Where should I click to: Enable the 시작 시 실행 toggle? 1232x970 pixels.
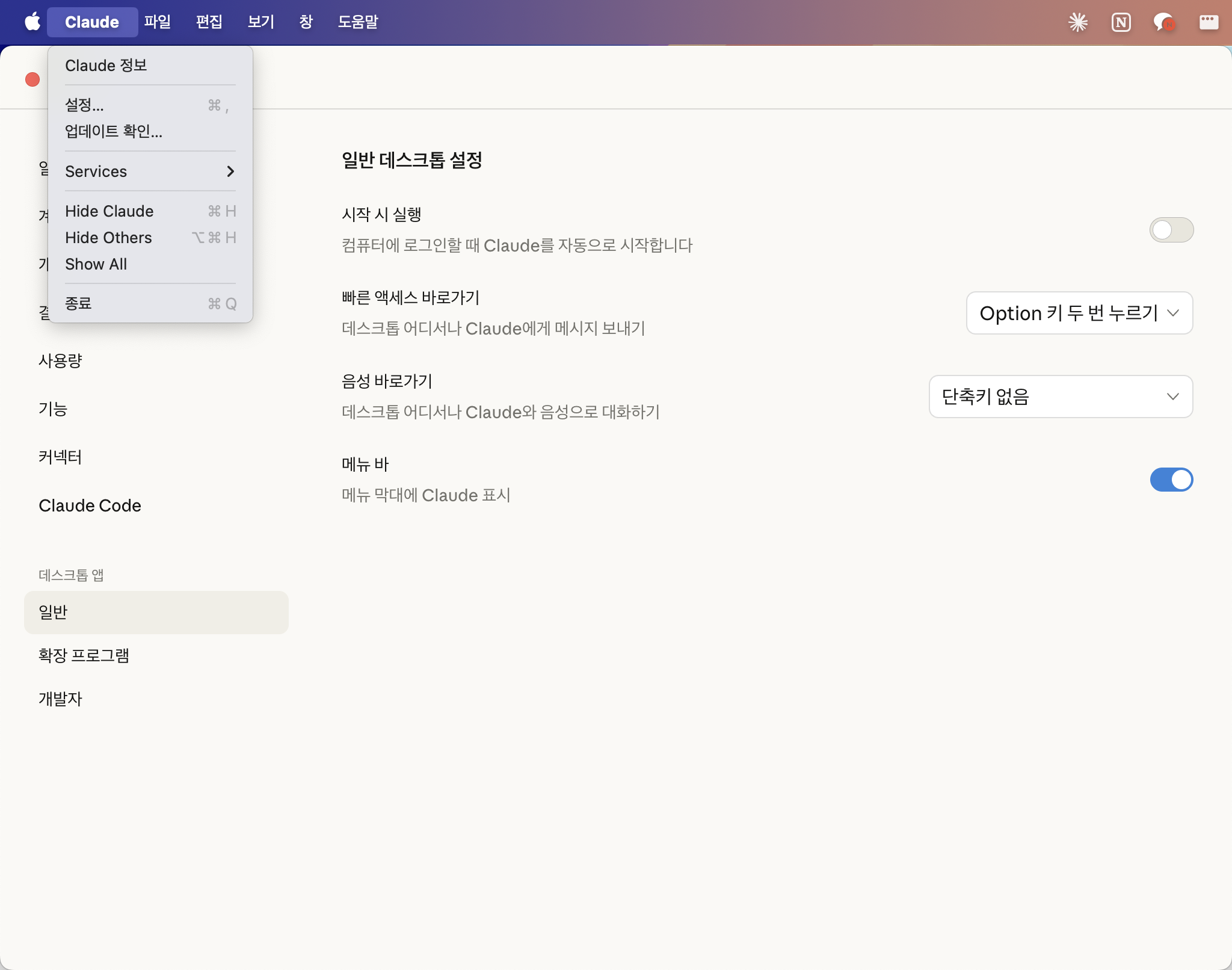(1171, 230)
